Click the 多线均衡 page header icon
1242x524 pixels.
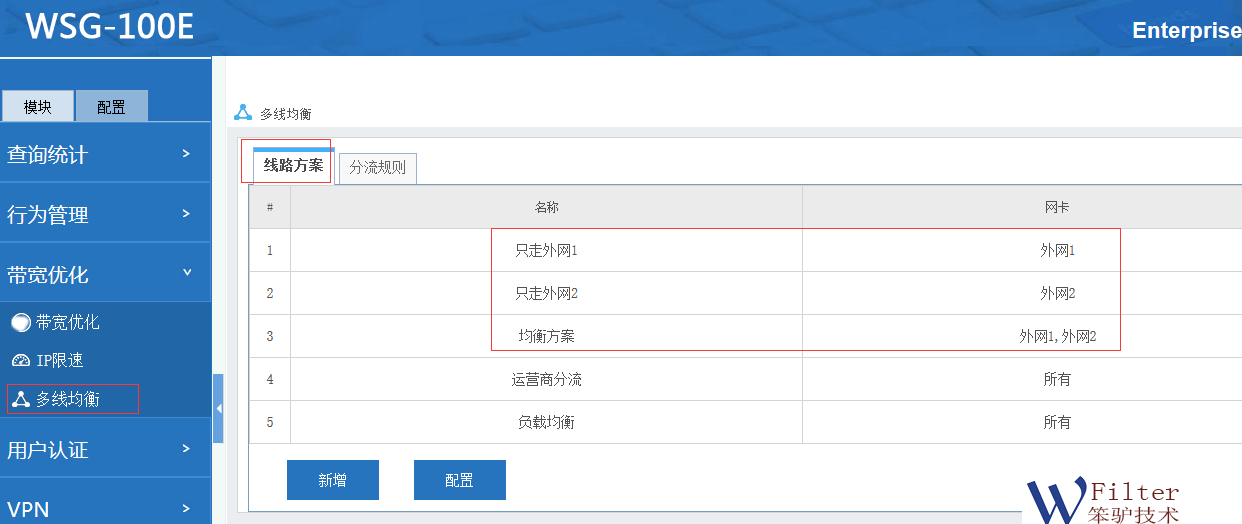(x=242, y=113)
